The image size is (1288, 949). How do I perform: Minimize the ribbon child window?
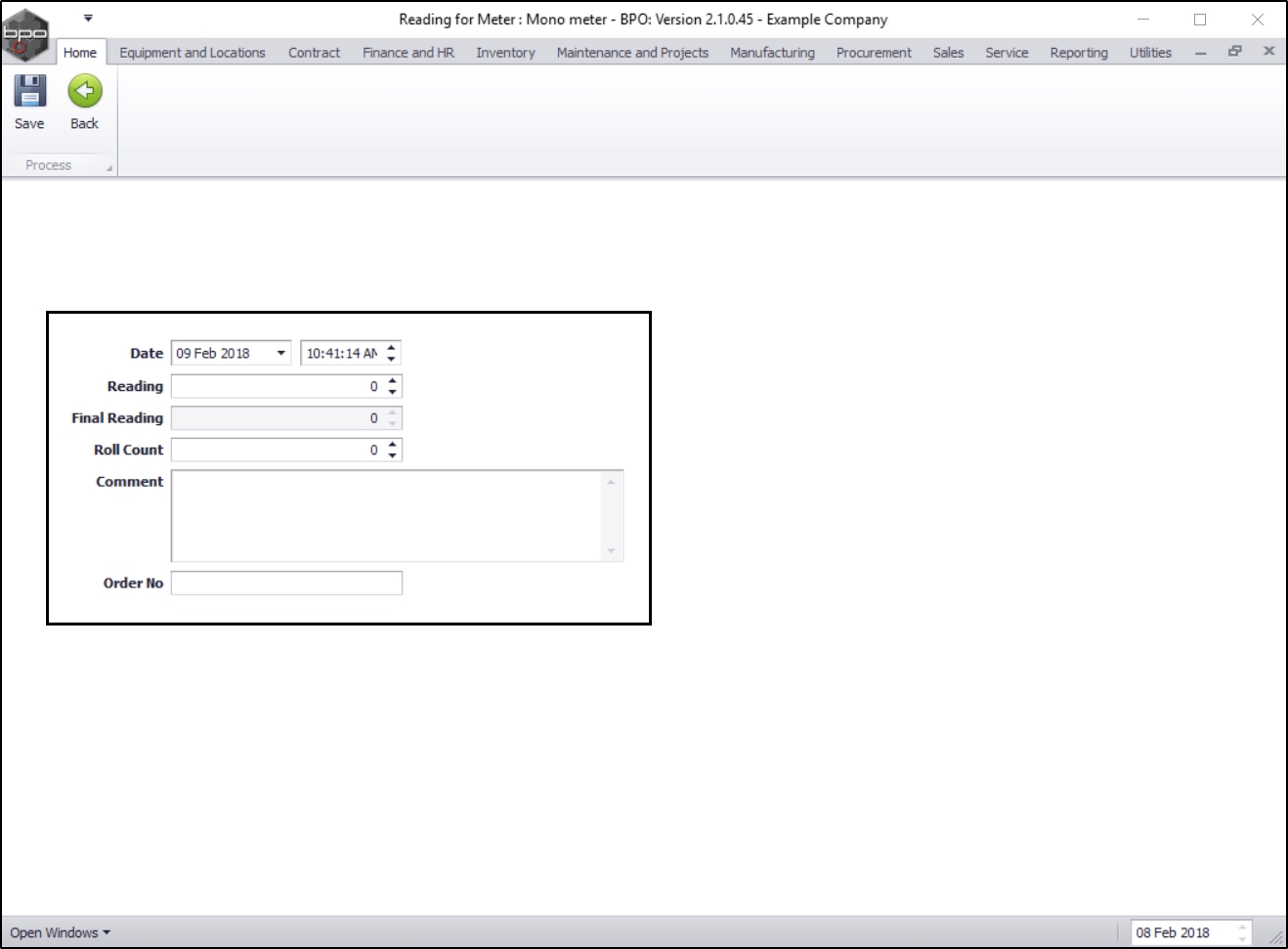point(1201,53)
